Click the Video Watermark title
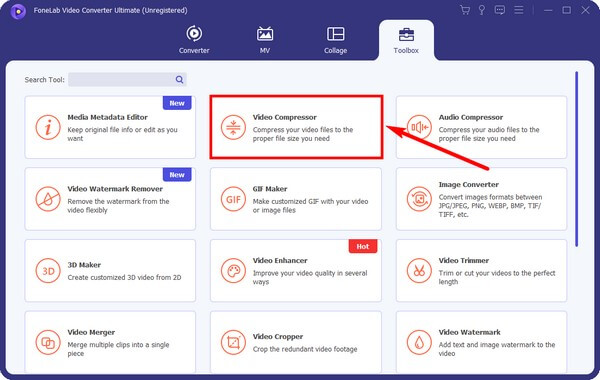Image resolution: width=600 pixels, height=380 pixels. pos(470,332)
